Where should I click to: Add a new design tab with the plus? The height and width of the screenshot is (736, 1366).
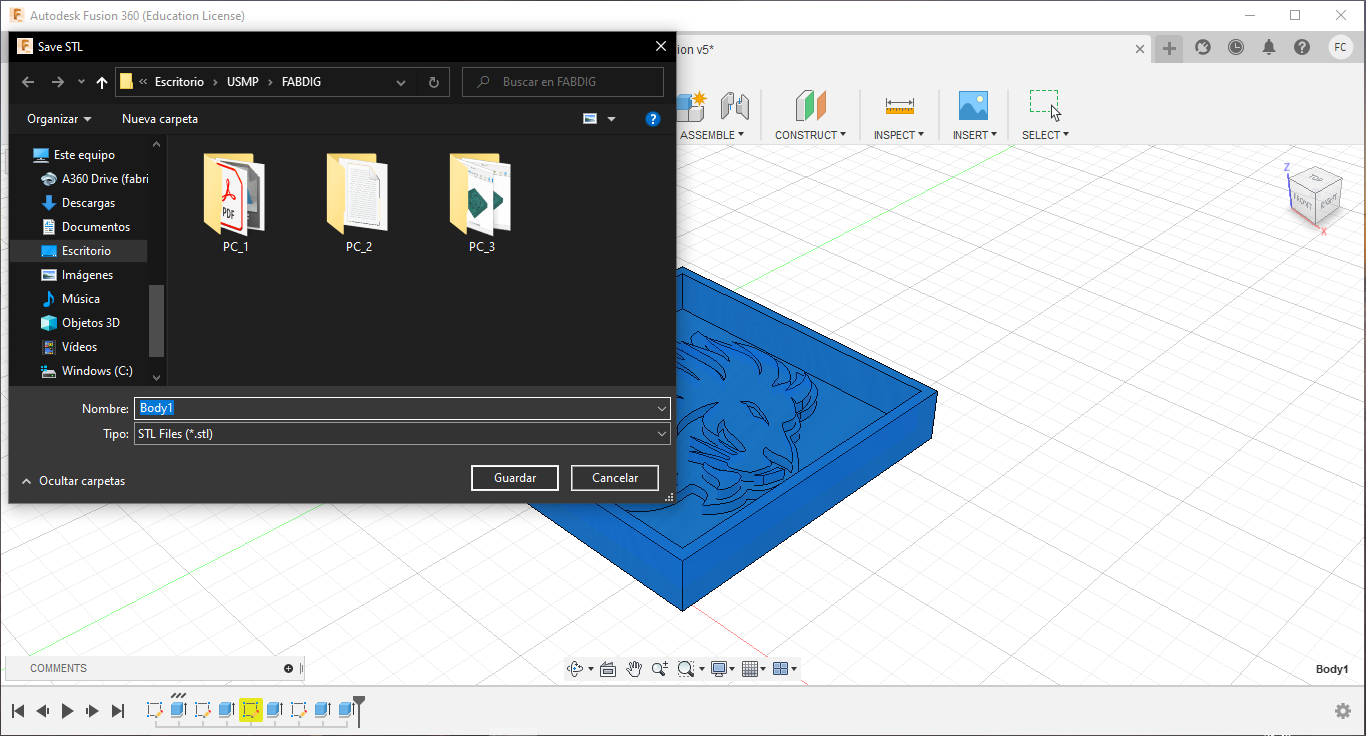coord(1169,48)
